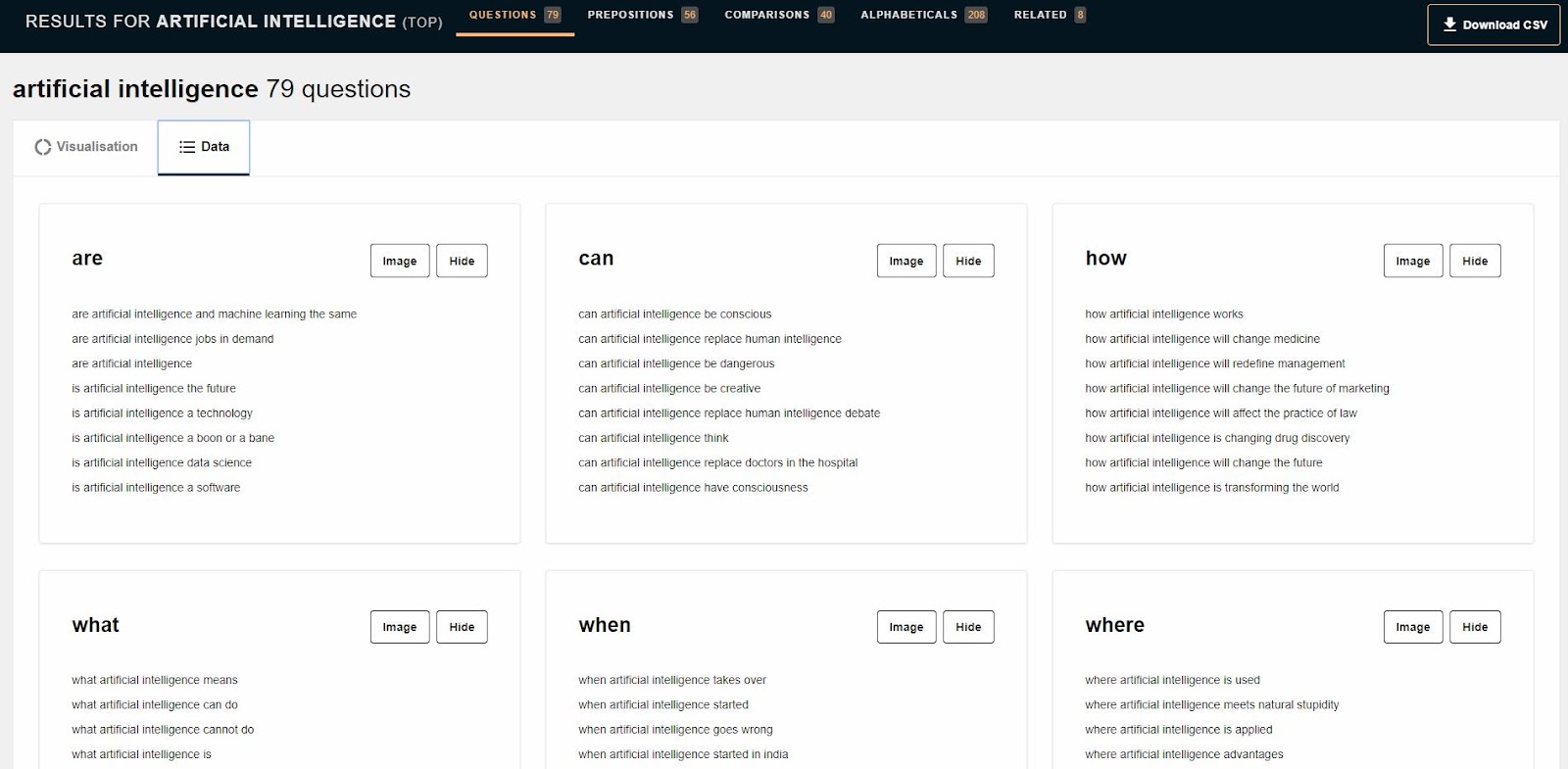
Task: Open the Questions tab
Action: tap(514, 16)
